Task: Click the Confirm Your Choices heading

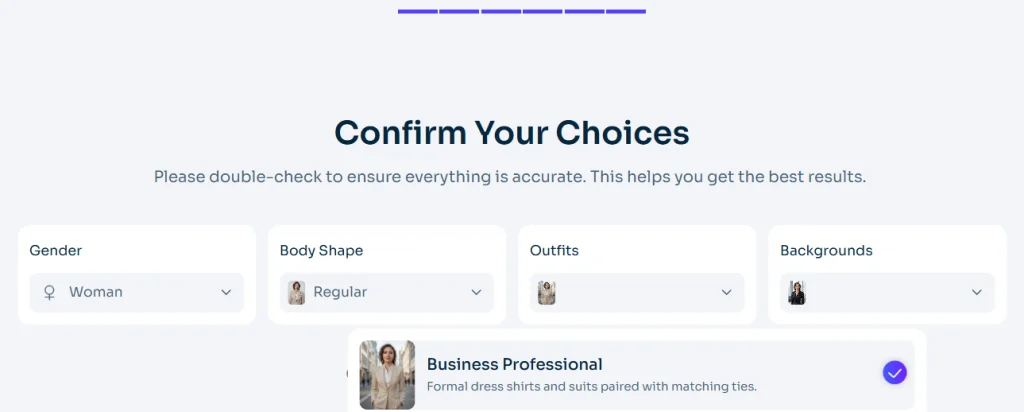Action: (x=511, y=133)
